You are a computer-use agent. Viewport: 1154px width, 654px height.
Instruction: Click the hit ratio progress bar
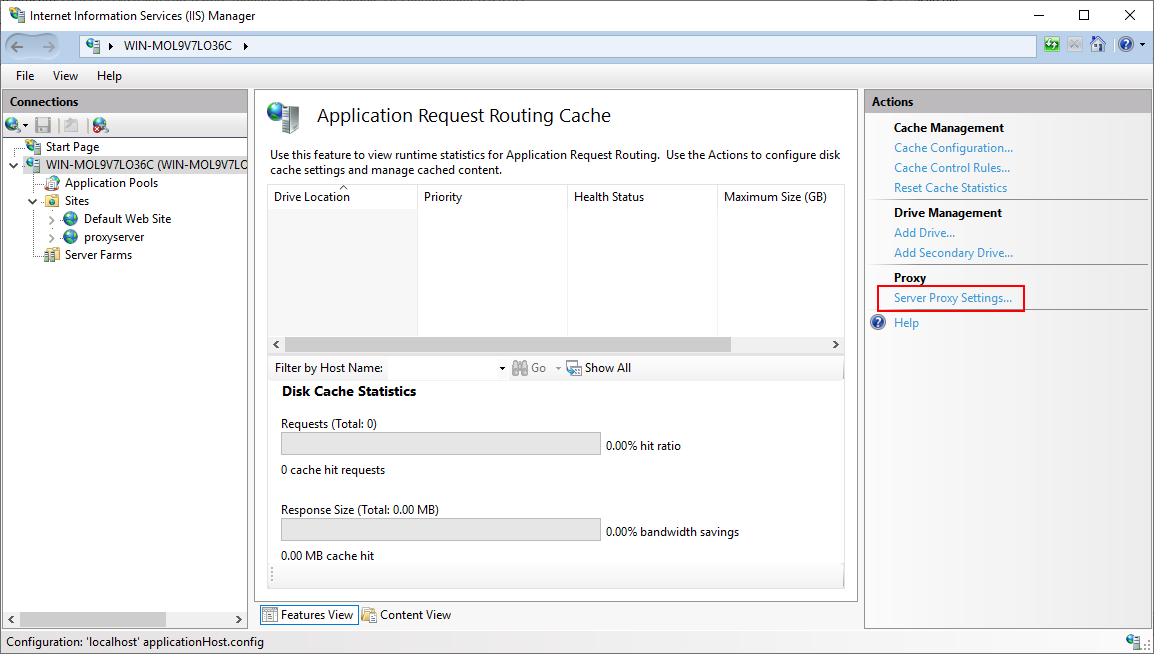coord(440,444)
